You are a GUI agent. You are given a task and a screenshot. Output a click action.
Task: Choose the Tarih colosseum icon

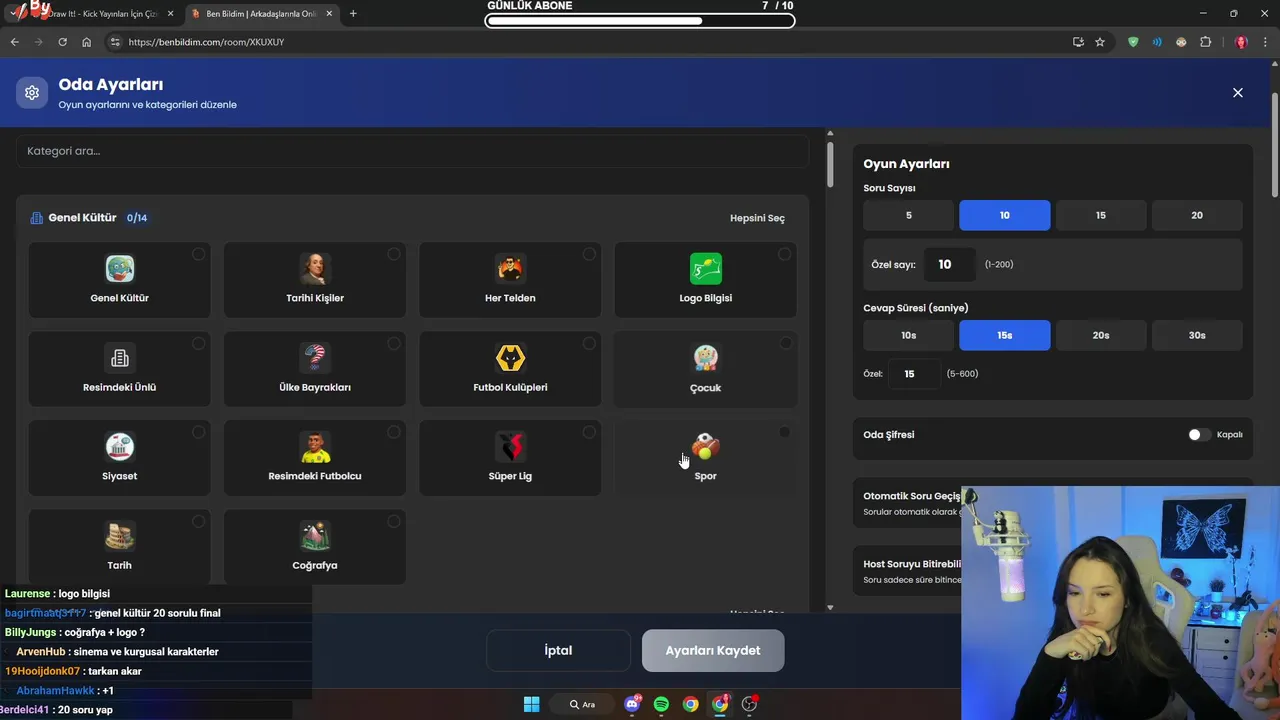(x=119, y=536)
